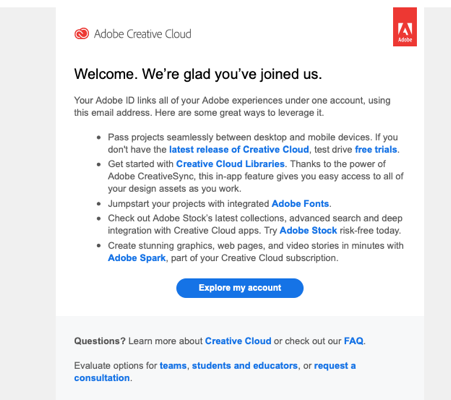Click the red Adobe logo badge

point(405,27)
